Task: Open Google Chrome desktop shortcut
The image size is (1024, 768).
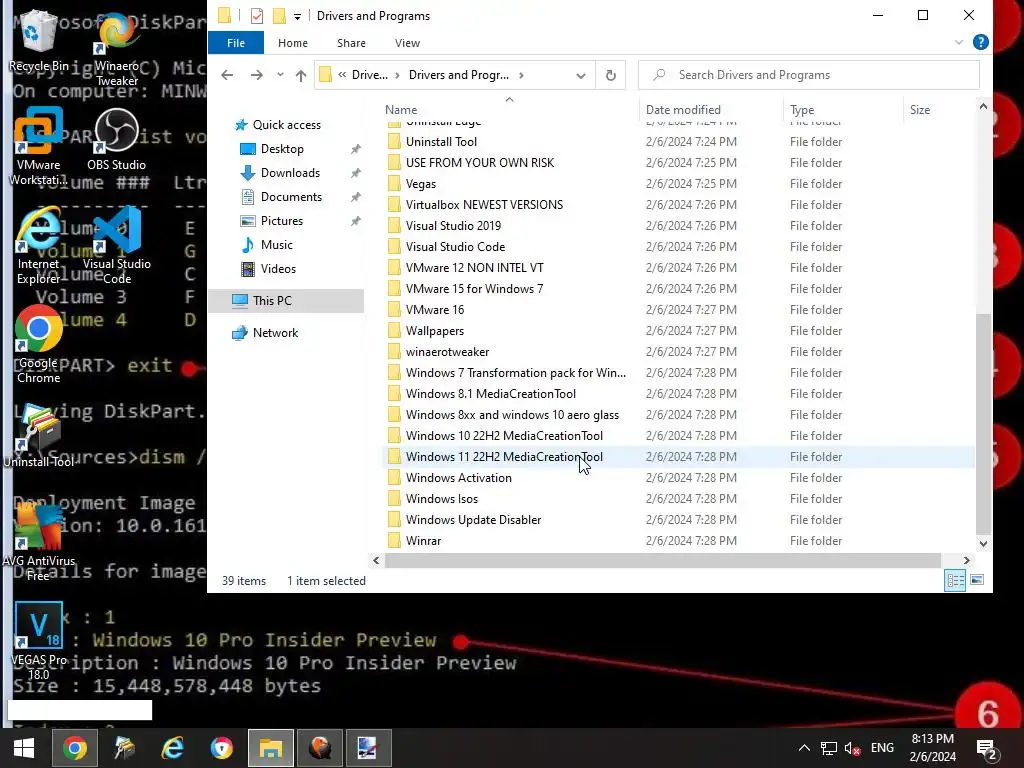Action: 39,344
